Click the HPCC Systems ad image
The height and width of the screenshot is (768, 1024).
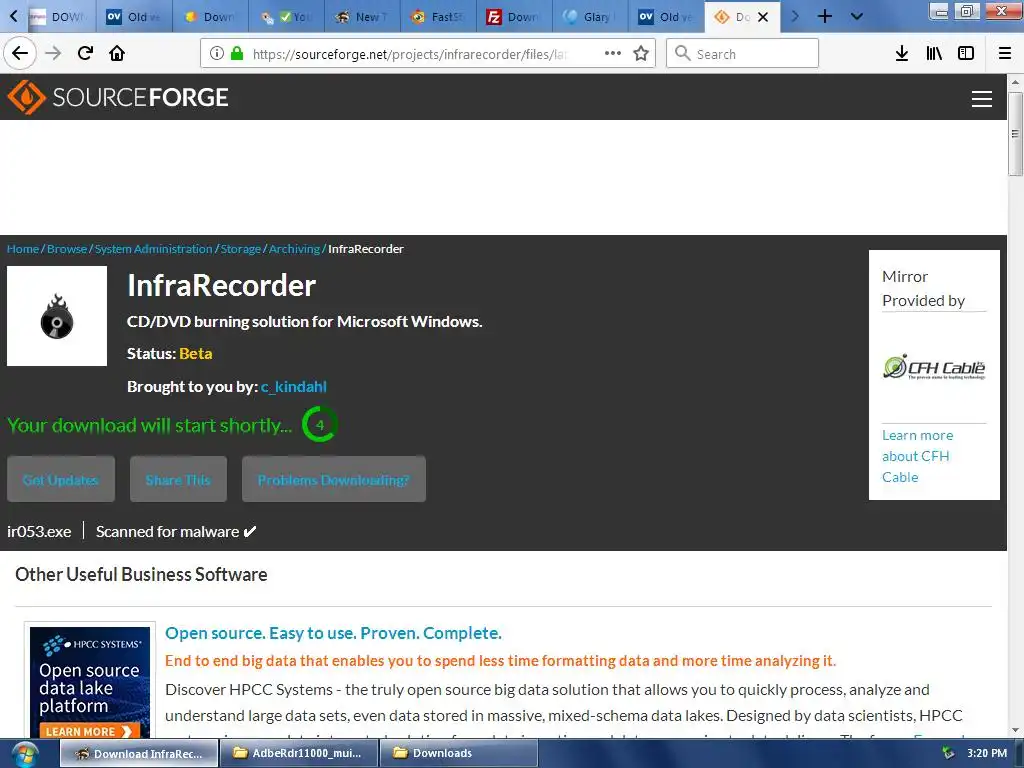(89, 682)
